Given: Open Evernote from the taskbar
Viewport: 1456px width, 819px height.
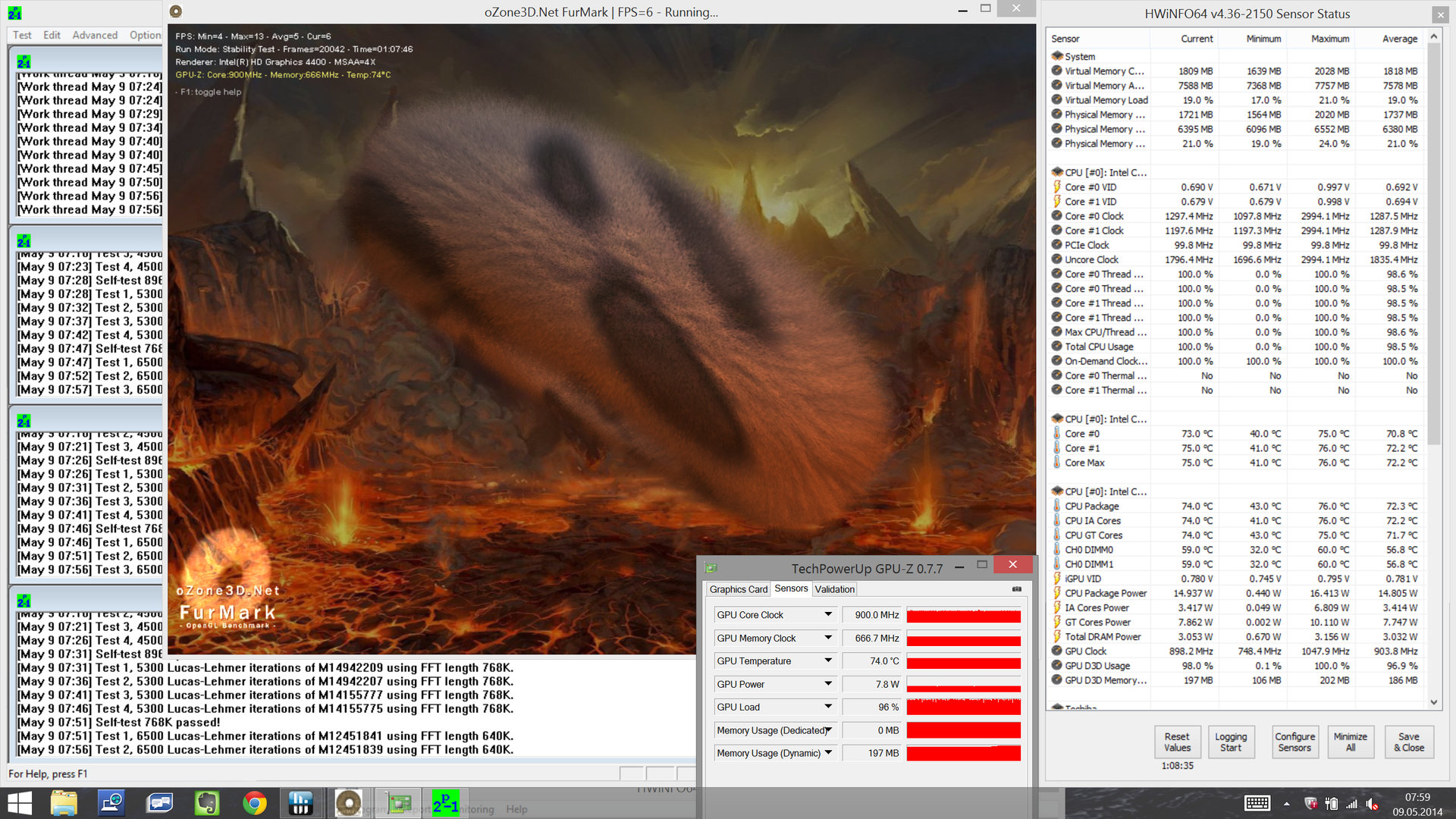Looking at the screenshot, I should pyautogui.click(x=207, y=803).
